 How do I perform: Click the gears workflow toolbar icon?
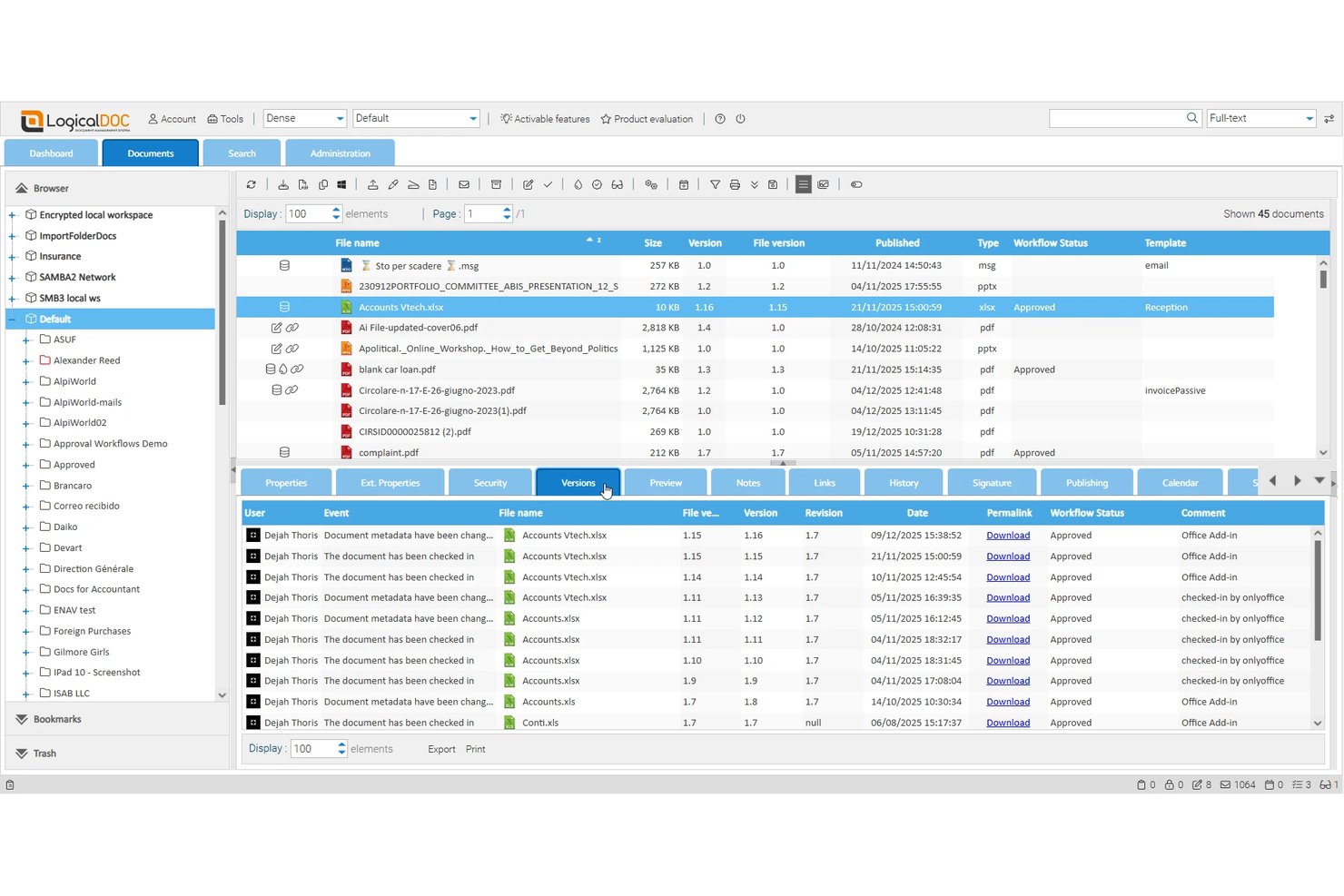pyautogui.click(x=651, y=184)
